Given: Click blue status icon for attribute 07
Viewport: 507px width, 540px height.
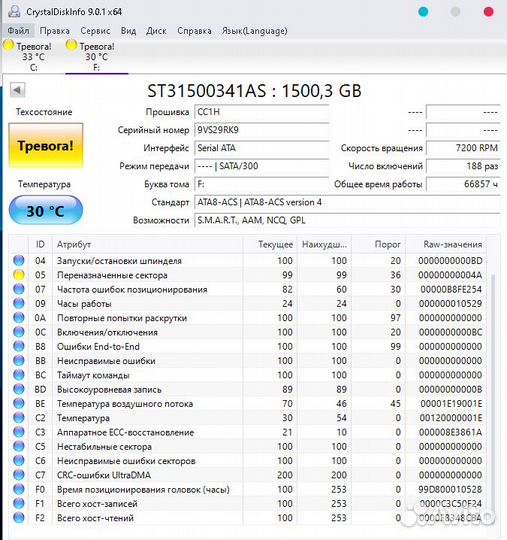Looking at the screenshot, I should tap(19, 289).
